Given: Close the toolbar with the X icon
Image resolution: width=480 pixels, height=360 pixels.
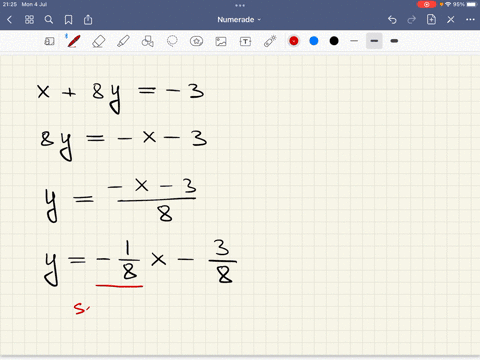Looking at the screenshot, I should [x=451, y=20].
